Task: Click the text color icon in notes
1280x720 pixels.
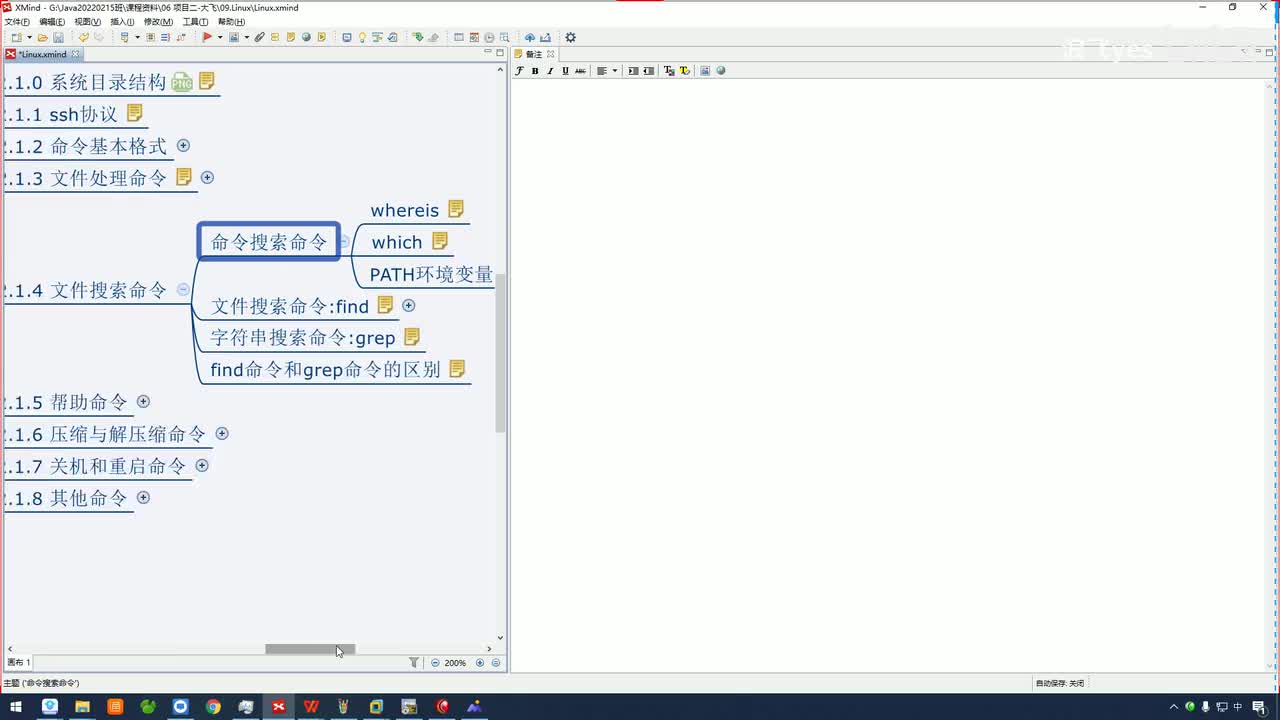Action: pyautogui.click(x=669, y=71)
